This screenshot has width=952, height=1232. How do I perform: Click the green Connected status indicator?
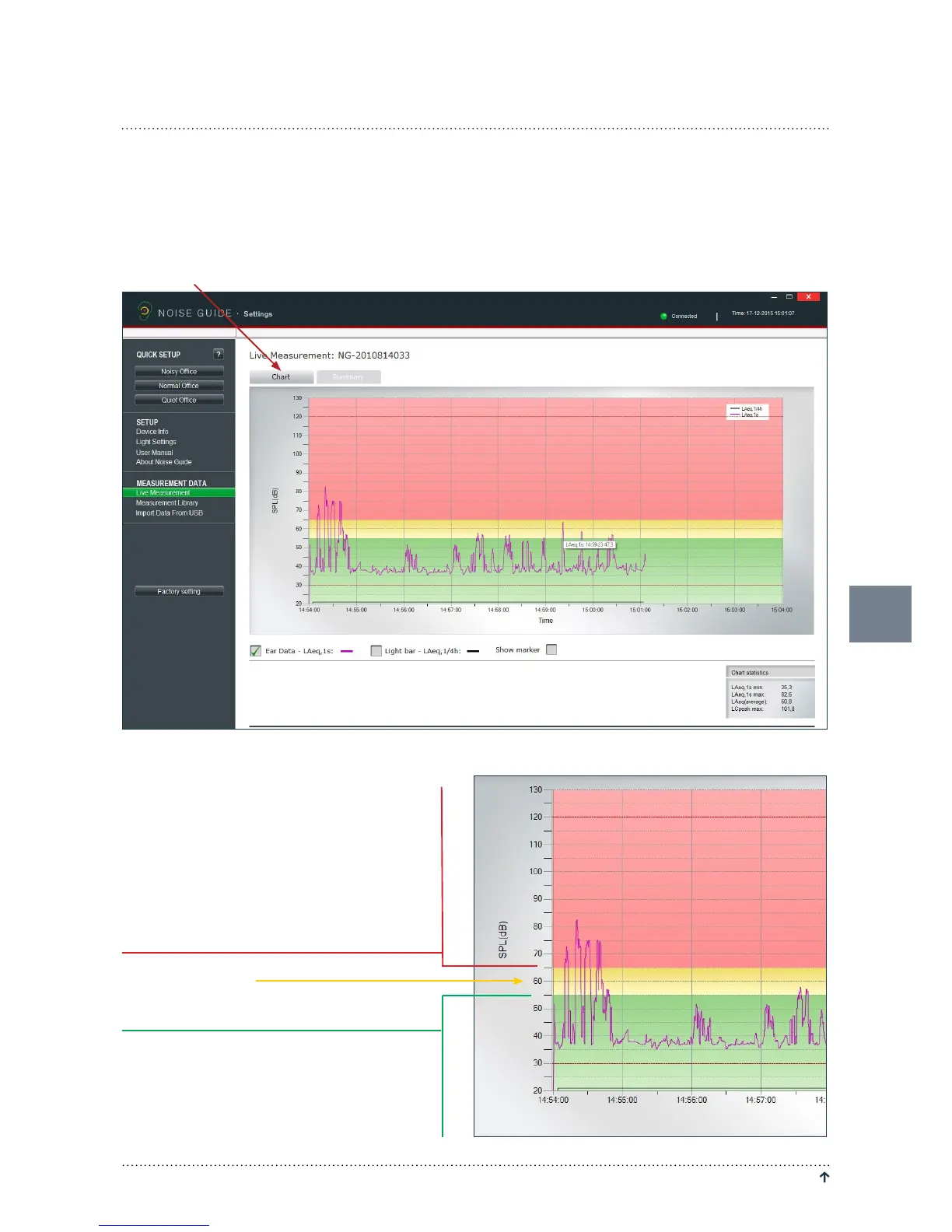coord(663,317)
